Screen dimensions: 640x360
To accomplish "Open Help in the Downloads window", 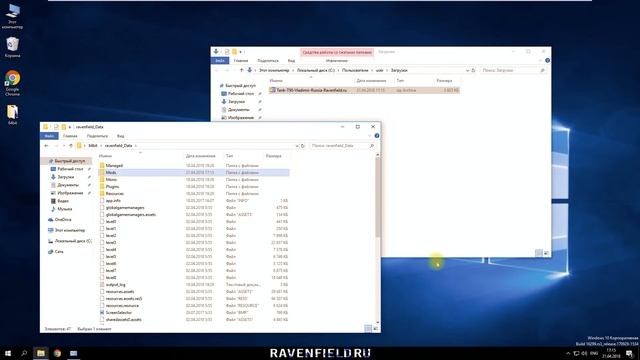I will [547, 60].
